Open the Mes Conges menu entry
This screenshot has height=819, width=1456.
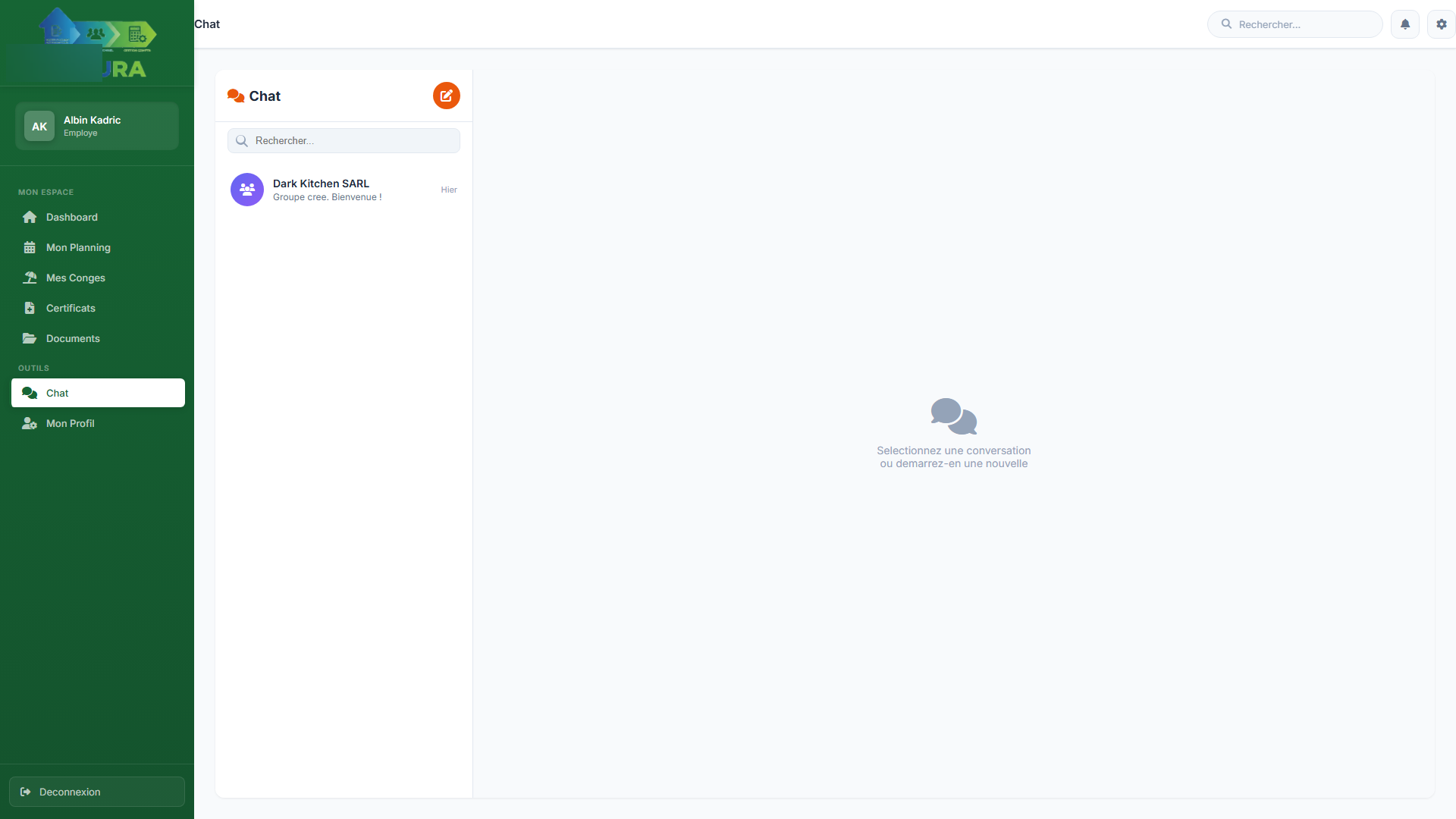point(76,278)
